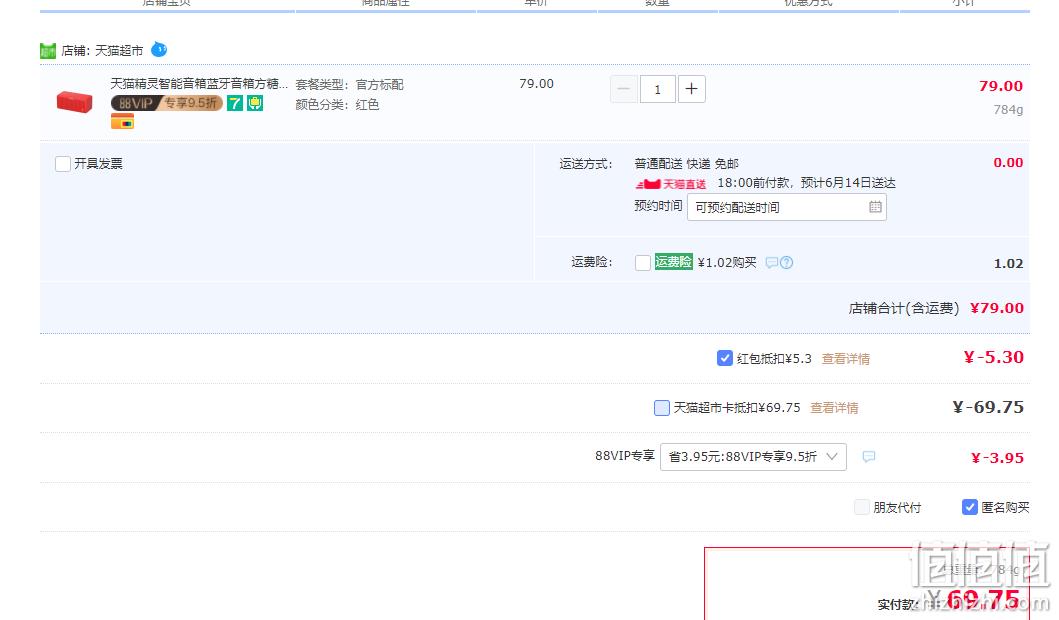Open 查看详情 for supermarket card deduction

(834, 408)
